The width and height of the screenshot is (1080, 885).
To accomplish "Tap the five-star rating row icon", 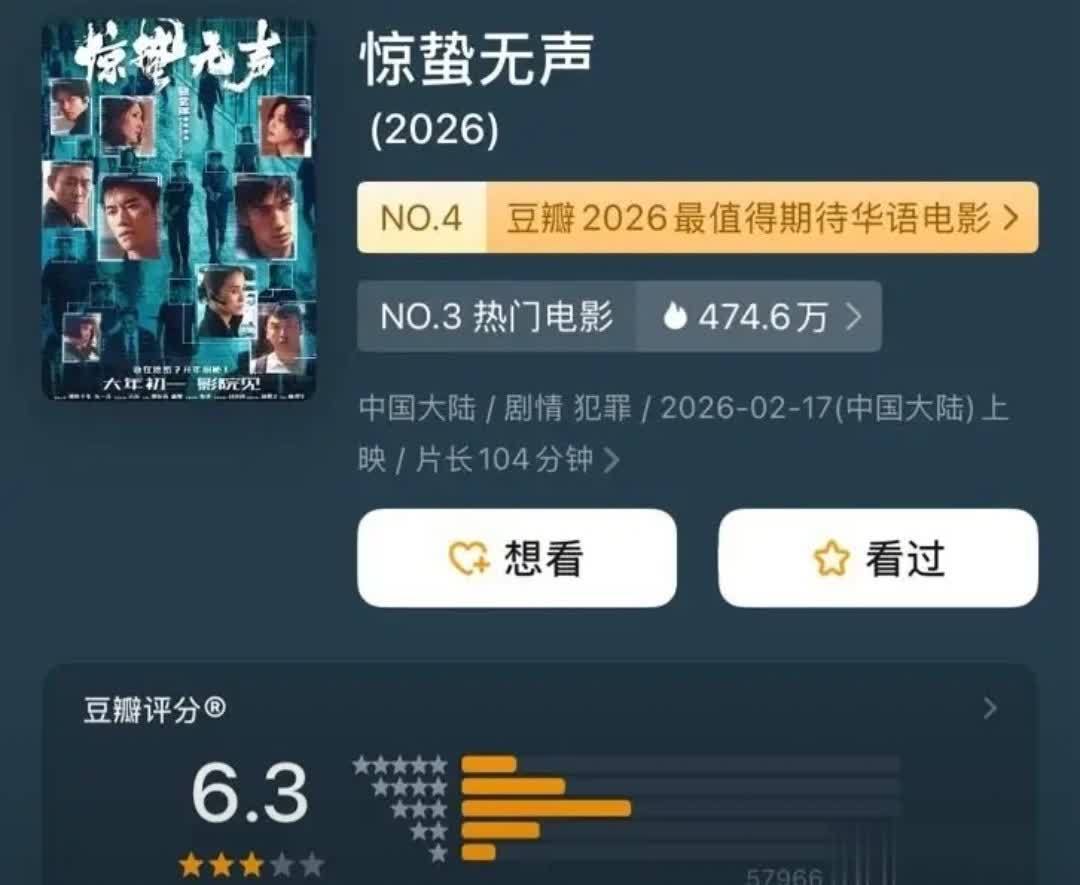I will pos(399,764).
